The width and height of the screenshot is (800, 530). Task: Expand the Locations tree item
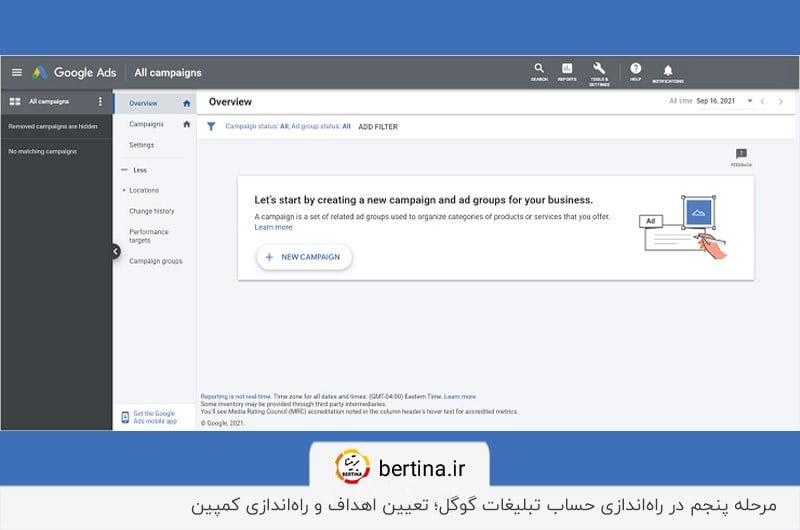124,190
